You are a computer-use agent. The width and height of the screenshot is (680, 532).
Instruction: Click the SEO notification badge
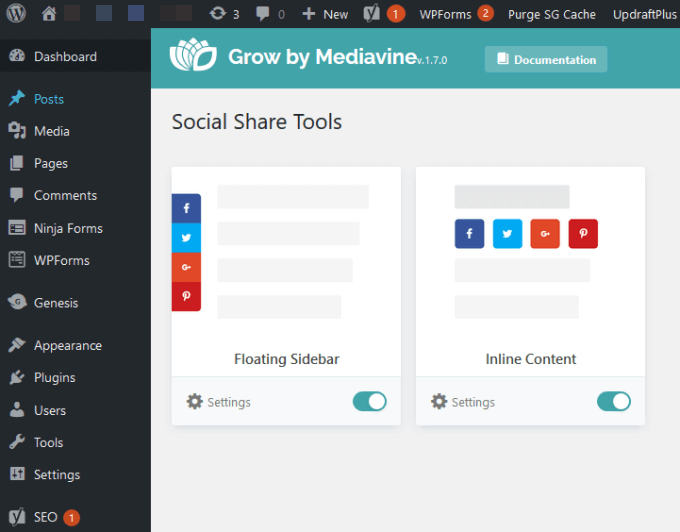tap(72, 517)
